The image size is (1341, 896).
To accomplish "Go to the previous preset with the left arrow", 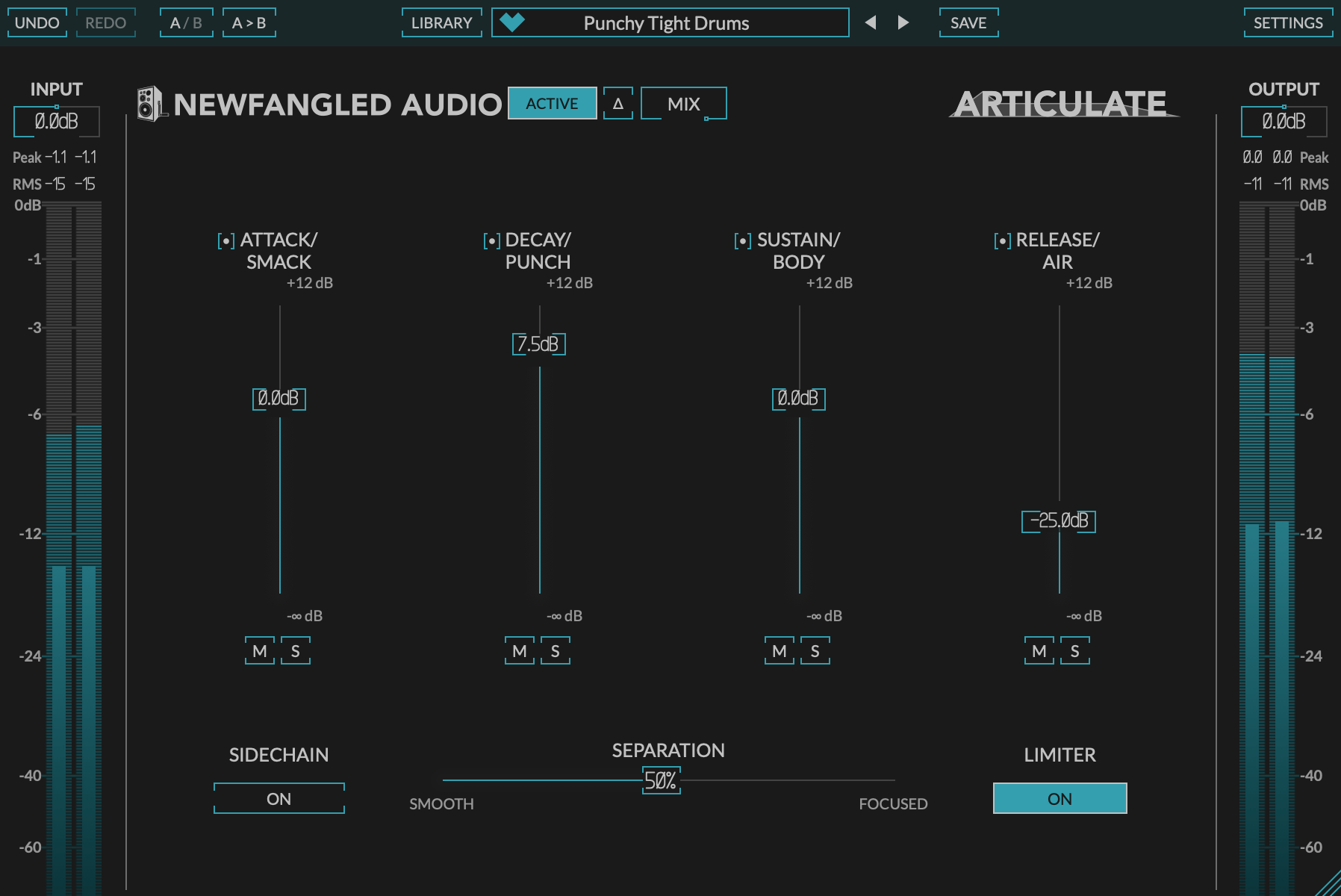I will (871, 22).
